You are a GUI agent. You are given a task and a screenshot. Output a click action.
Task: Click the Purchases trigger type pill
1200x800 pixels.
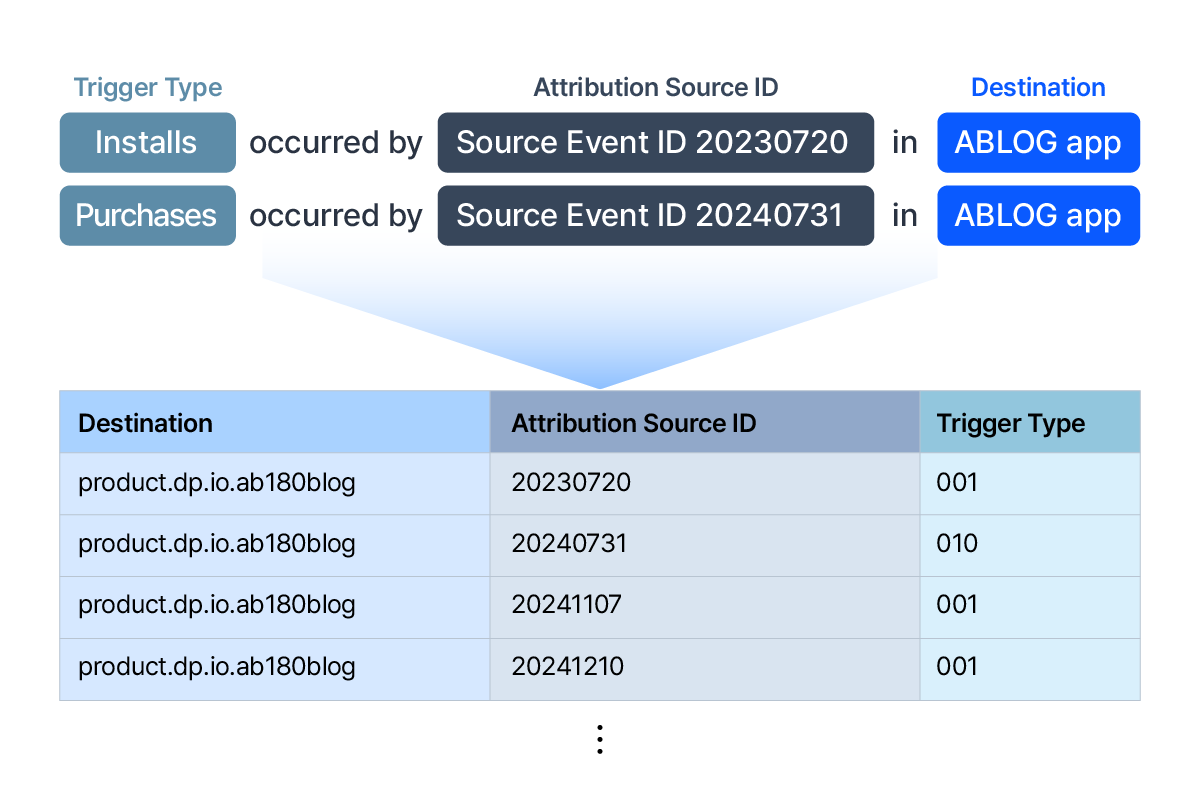click(147, 216)
